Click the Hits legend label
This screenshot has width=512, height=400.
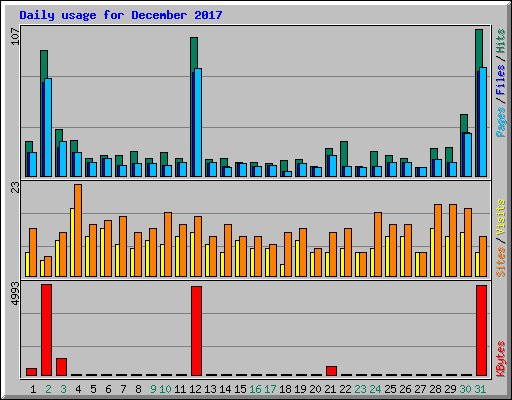(500, 41)
